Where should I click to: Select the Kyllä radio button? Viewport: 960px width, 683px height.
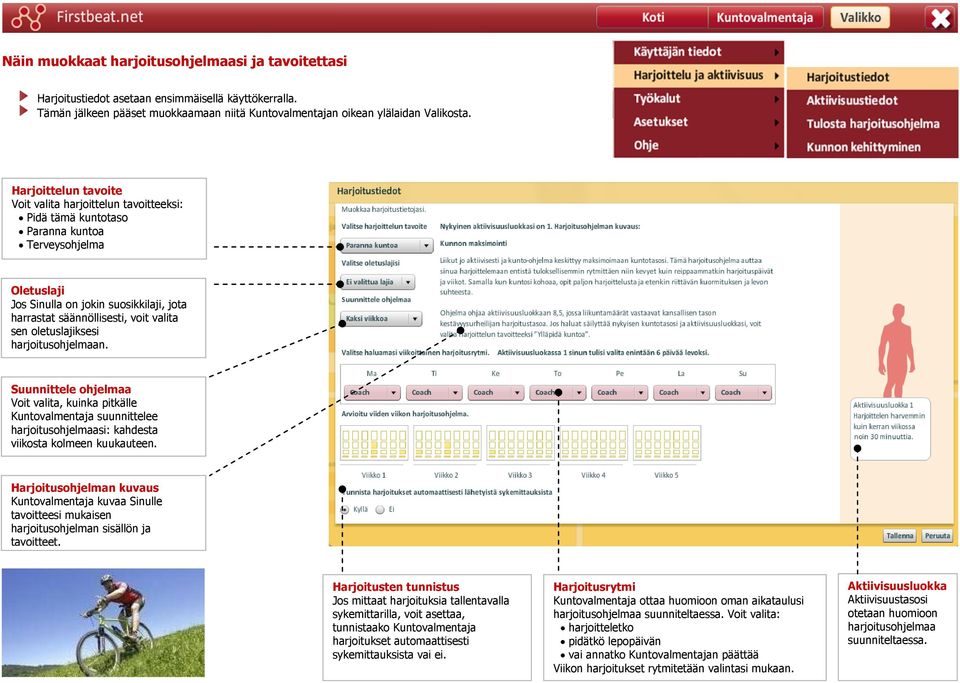tap(345, 509)
